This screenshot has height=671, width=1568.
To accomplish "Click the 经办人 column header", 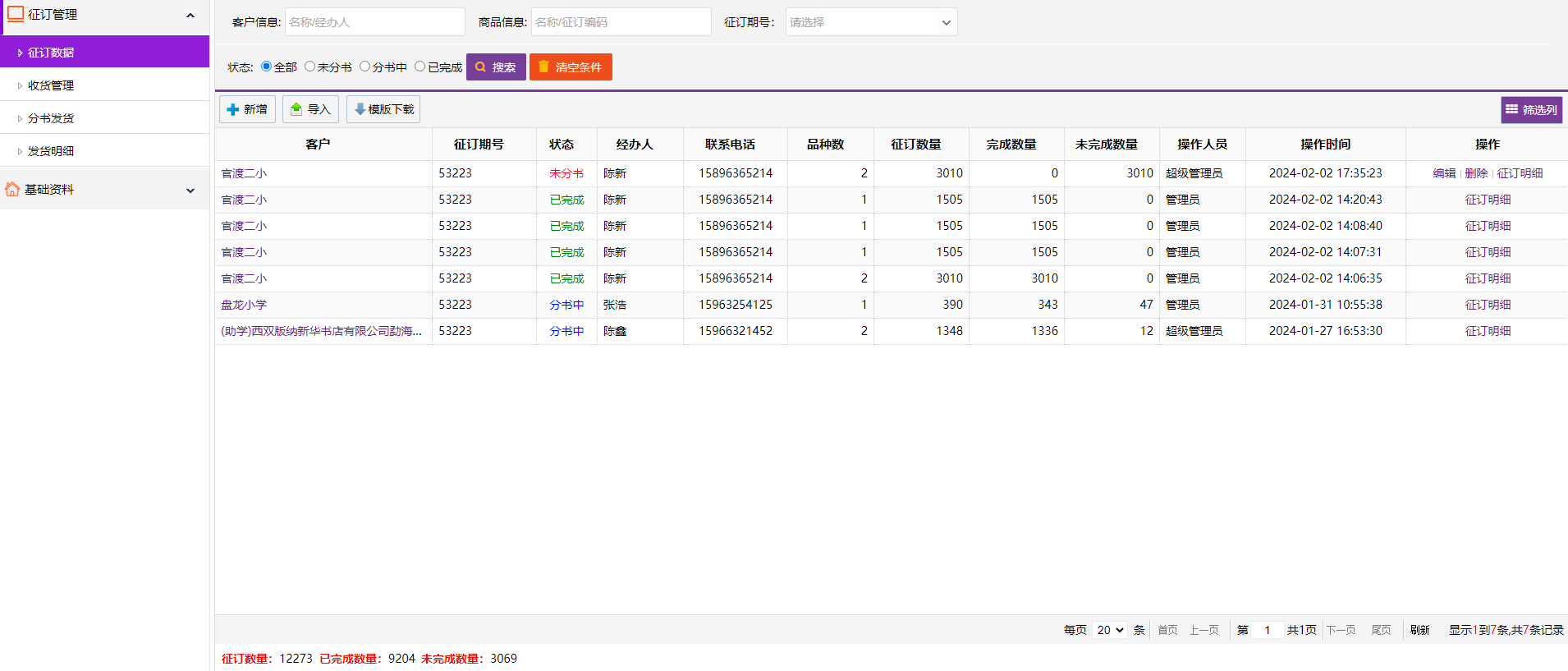I will pos(640,144).
